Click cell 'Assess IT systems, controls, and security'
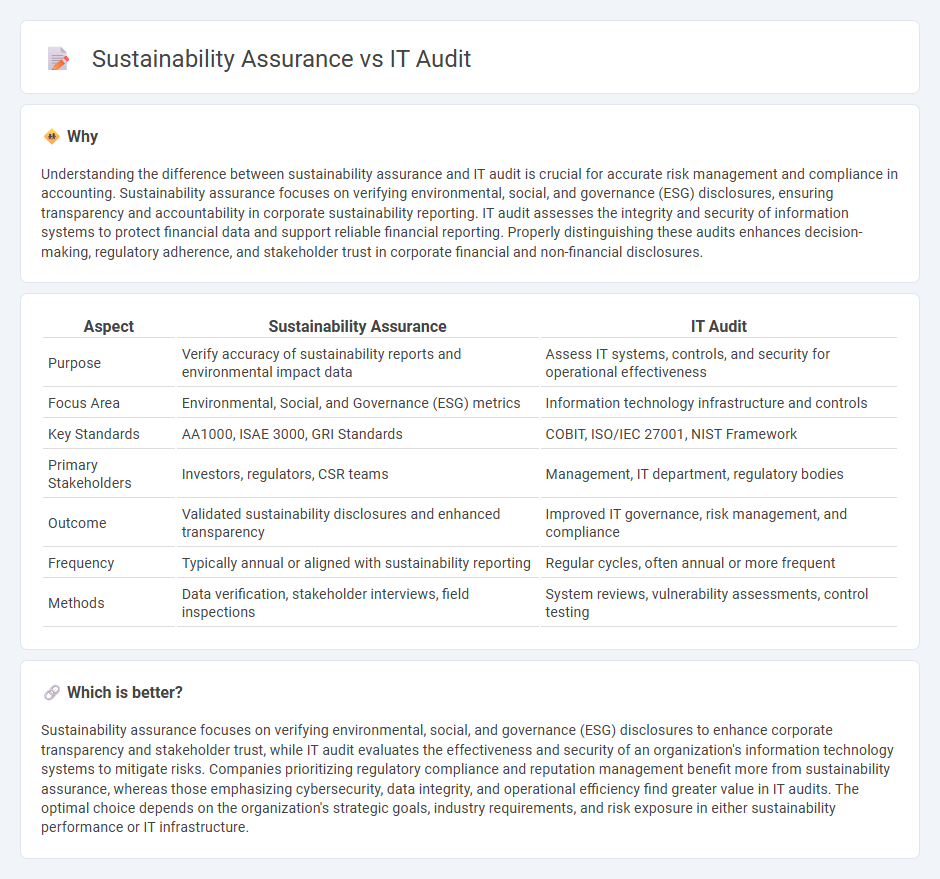 point(718,363)
